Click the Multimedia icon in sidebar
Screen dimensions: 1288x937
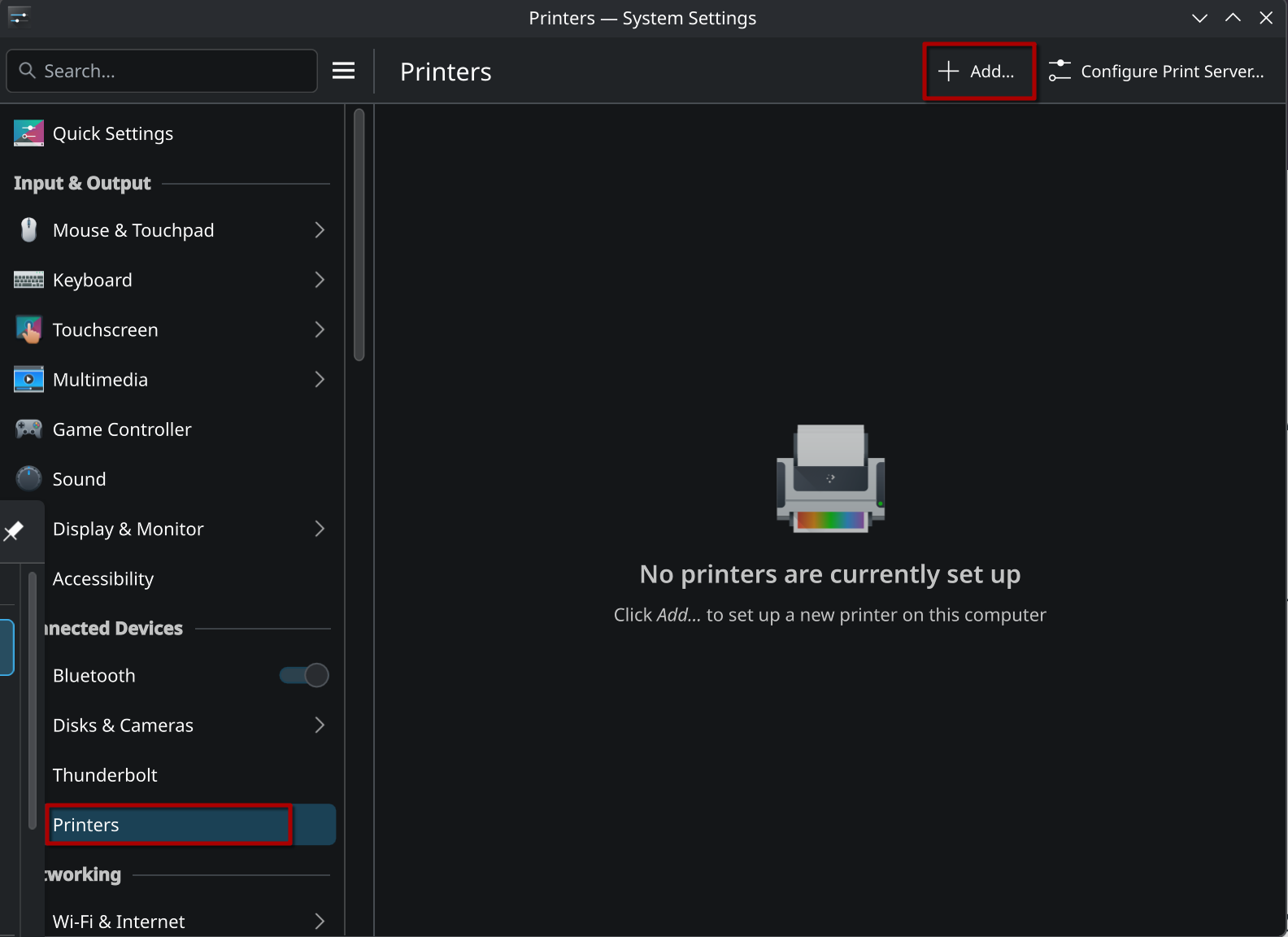point(28,380)
